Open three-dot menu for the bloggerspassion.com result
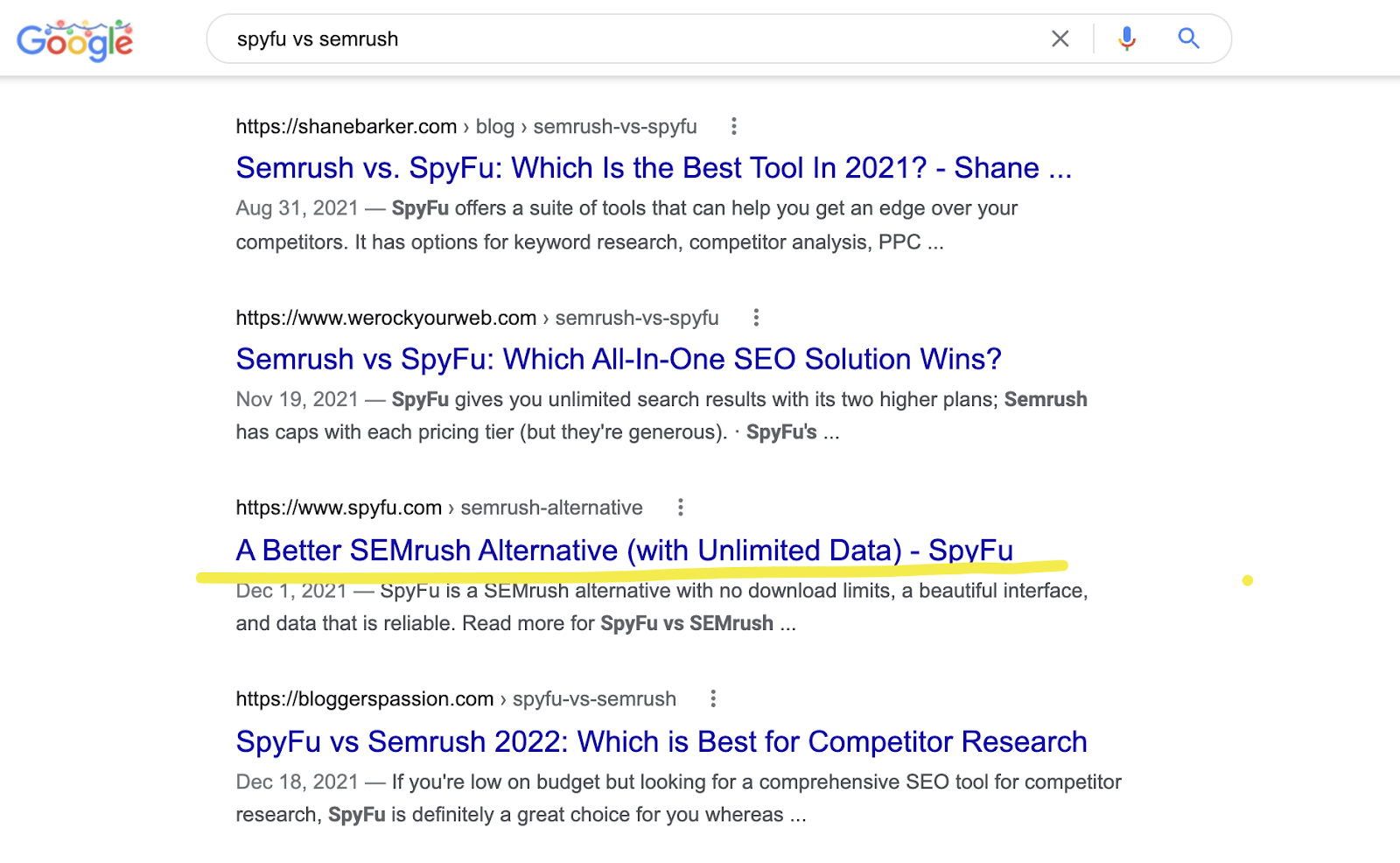Viewport: 1400px width, 863px height. tap(713, 698)
